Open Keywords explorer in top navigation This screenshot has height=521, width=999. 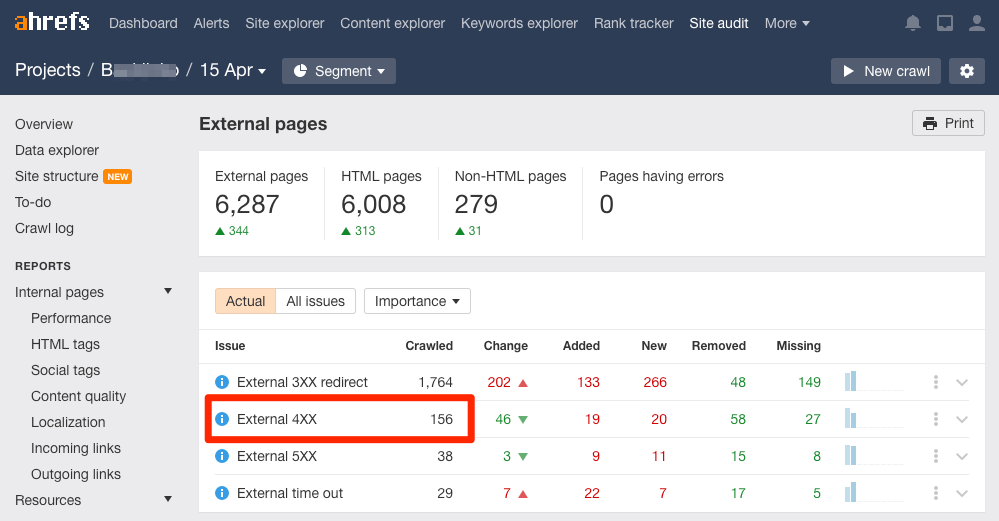point(519,23)
